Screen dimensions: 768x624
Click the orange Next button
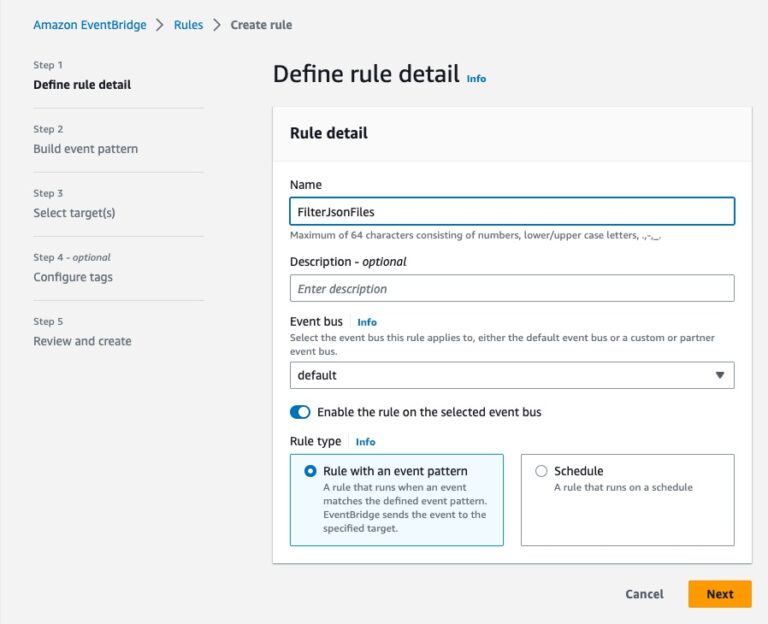[720, 594]
